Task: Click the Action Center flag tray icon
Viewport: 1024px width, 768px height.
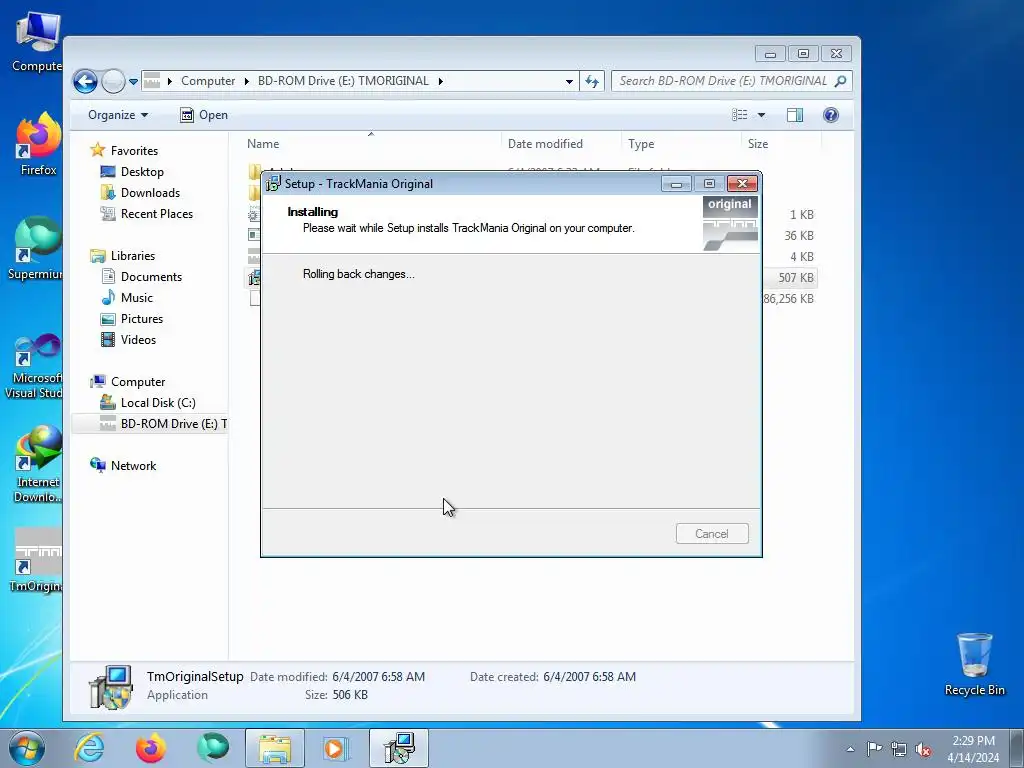Action: 874,749
